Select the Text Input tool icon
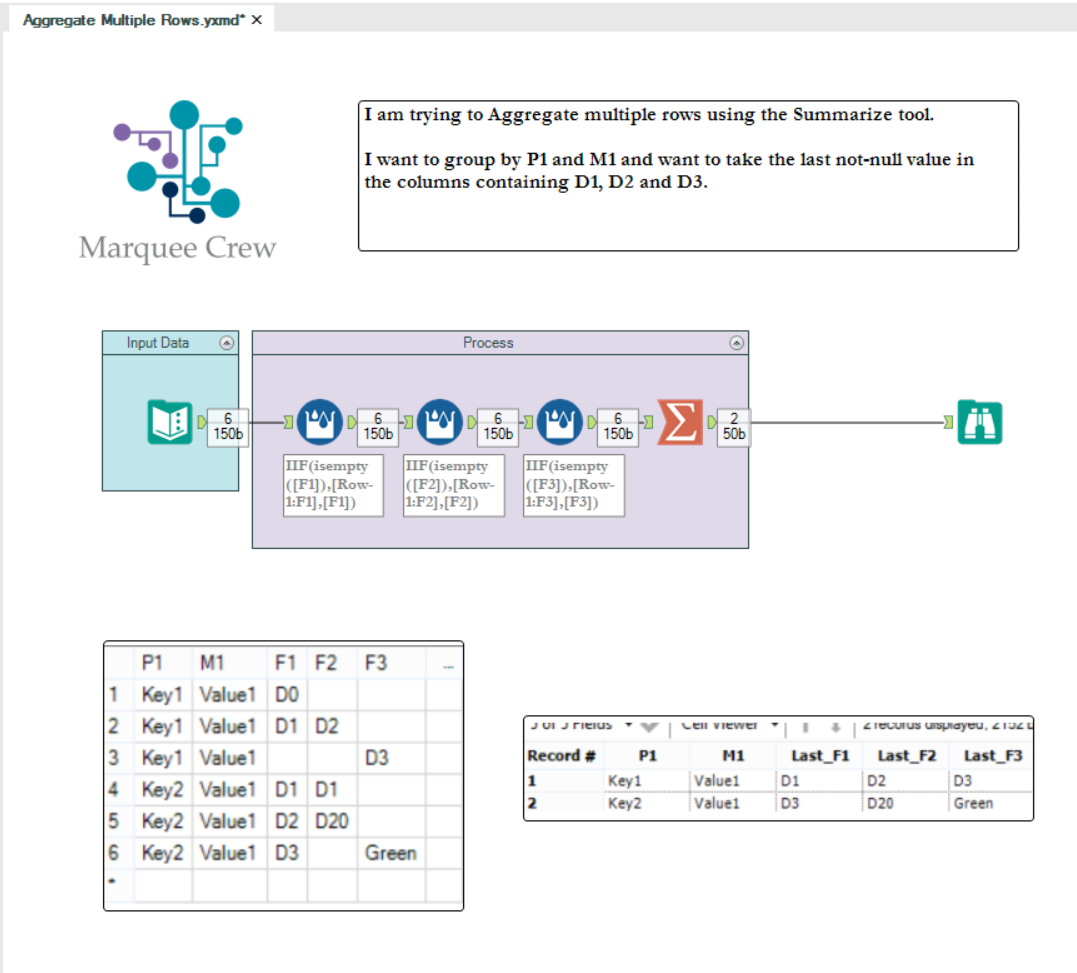This screenshot has height=973, width=1077. coord(169,422)
